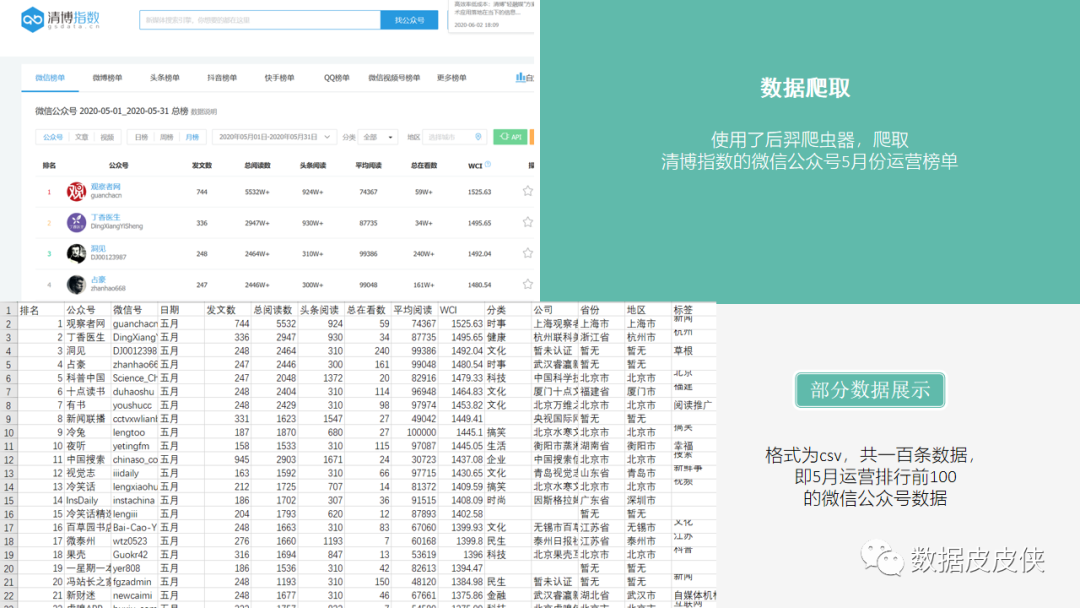Click the 数据爬取 slide heading

tap(805, 88)
